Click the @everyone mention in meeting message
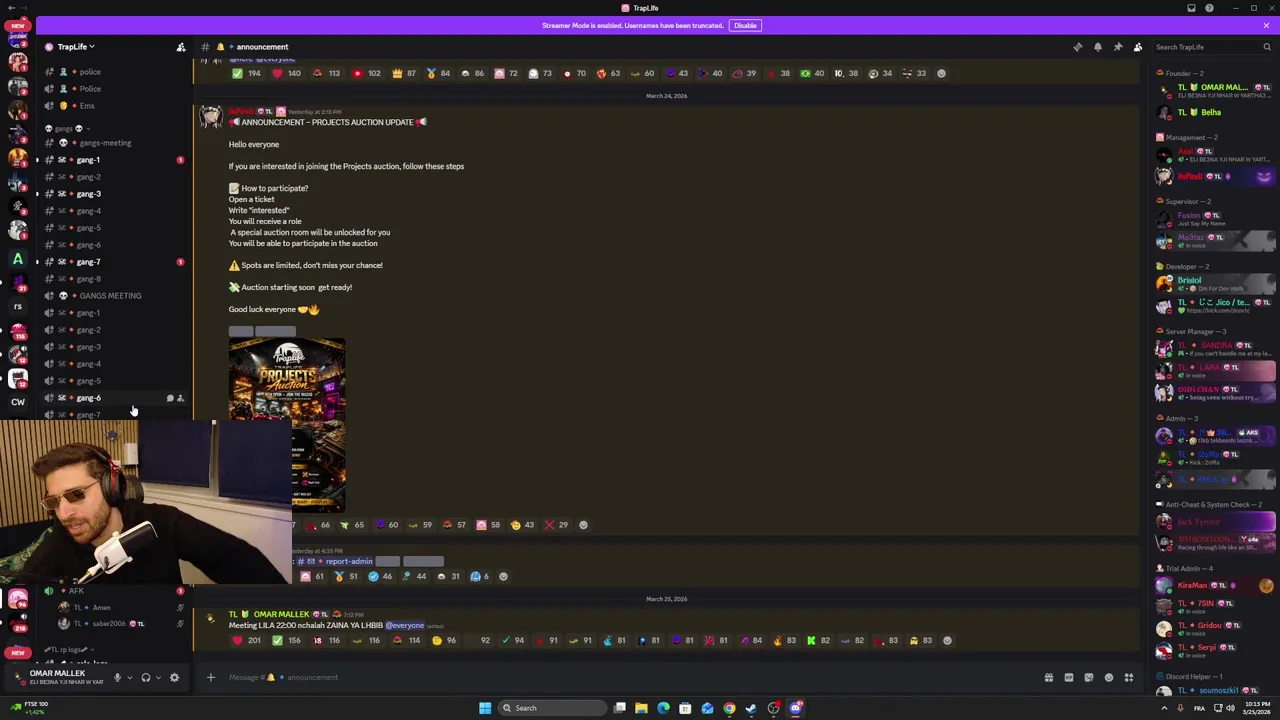 405,626
